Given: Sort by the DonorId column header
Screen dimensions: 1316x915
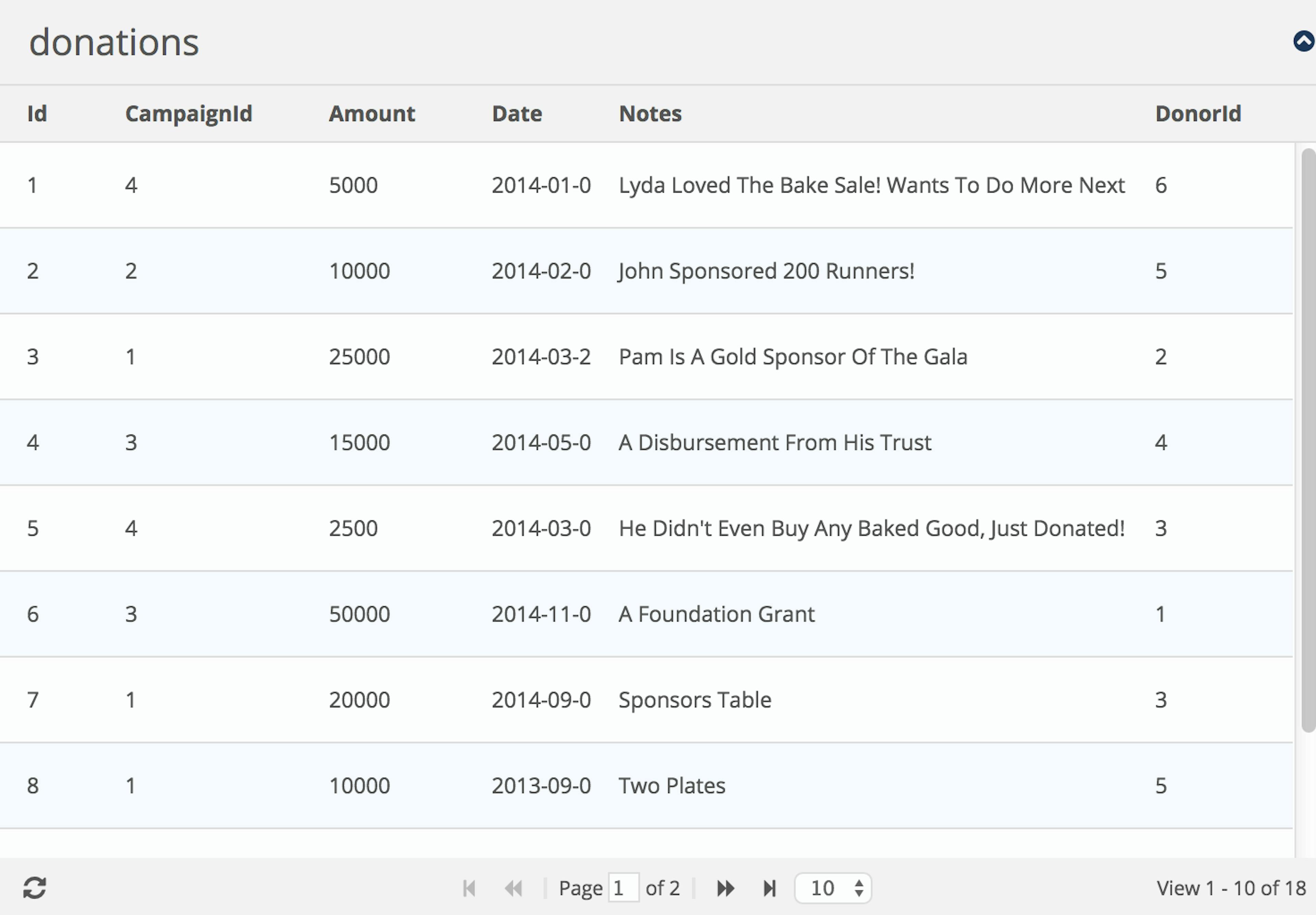Looking at the screenshot, I should (x=1198, y=113).
